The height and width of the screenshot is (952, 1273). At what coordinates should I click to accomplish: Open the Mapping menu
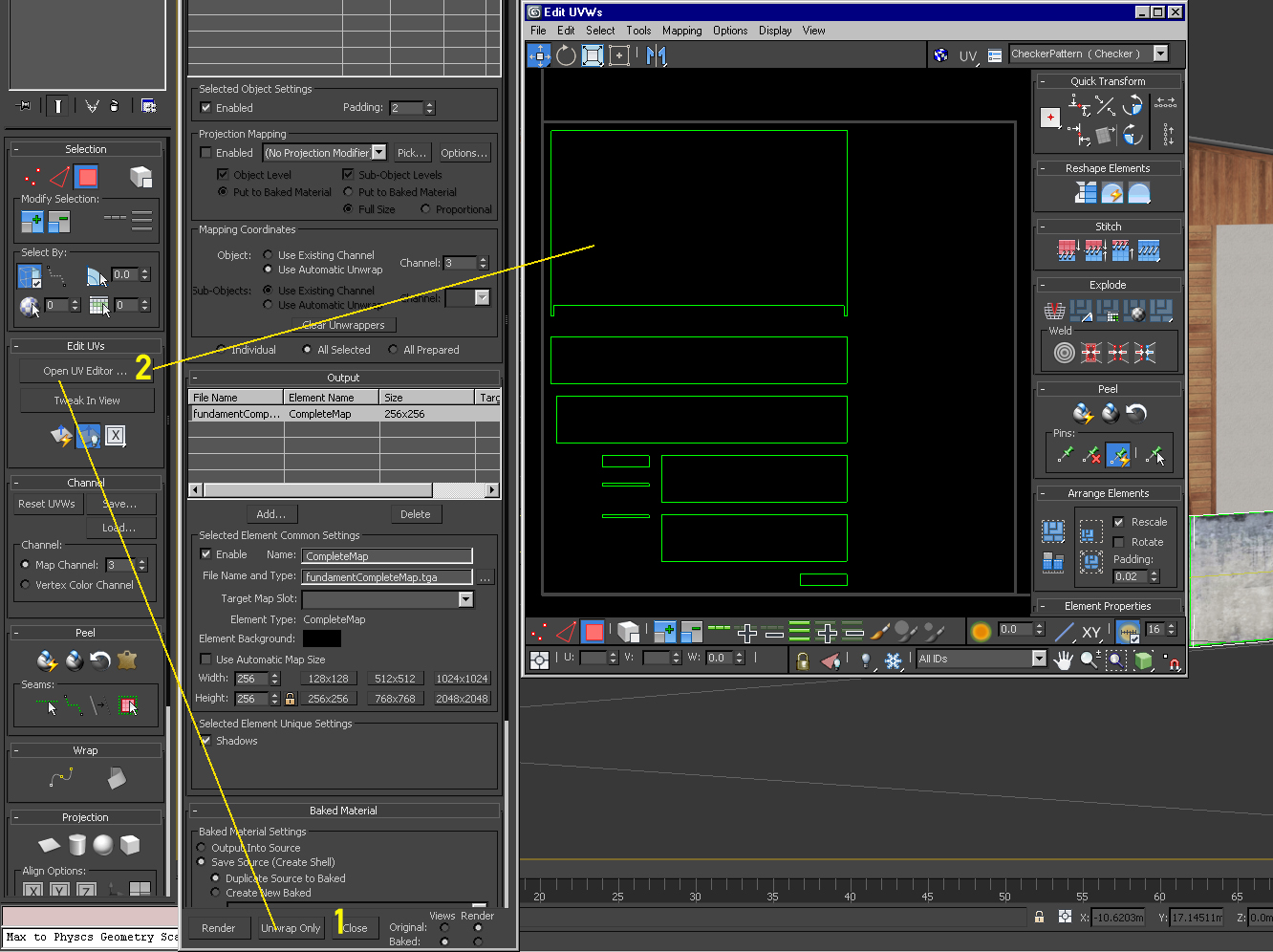[x=681, y=31]
